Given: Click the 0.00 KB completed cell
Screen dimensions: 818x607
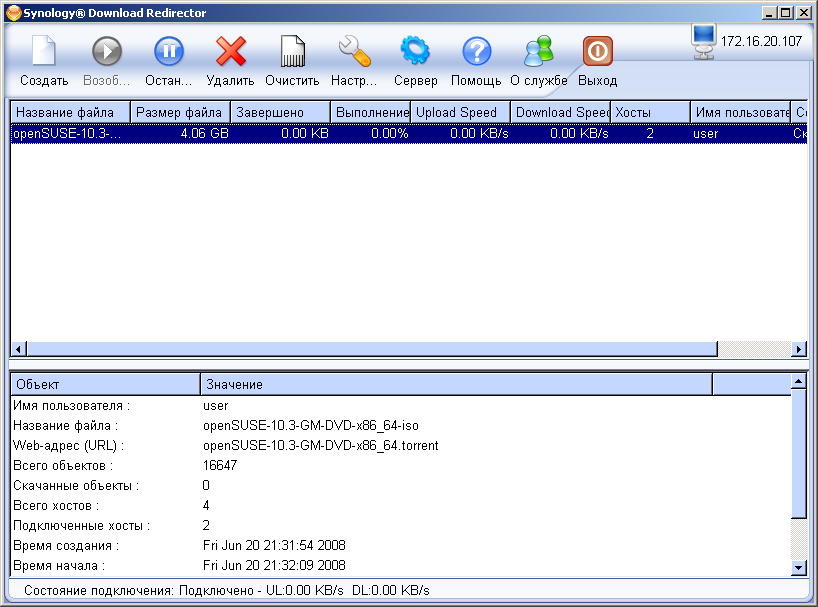Looking at the screenshot, I should [x=305, y=133].
